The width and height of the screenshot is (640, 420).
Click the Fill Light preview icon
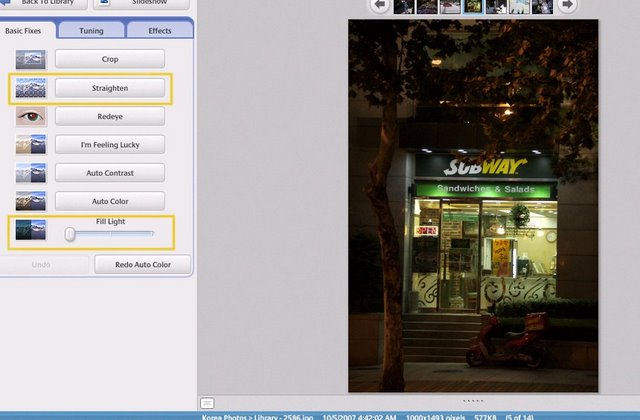31,229
